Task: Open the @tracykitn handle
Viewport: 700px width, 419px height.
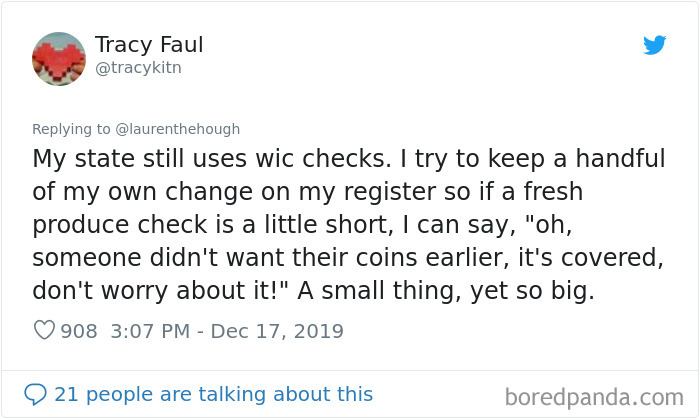Action: 138,68
